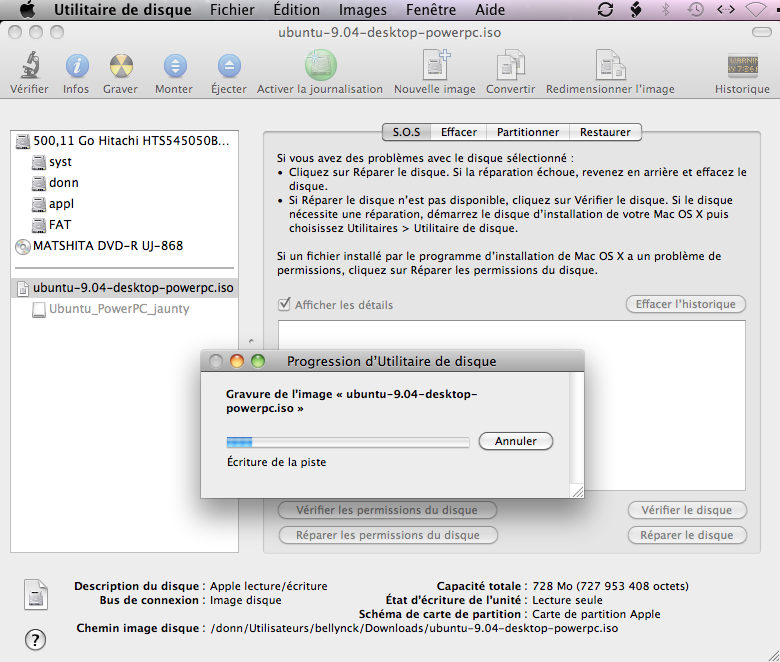Click Vérifier le disque button
780x662 pixels.
[686, 510]
